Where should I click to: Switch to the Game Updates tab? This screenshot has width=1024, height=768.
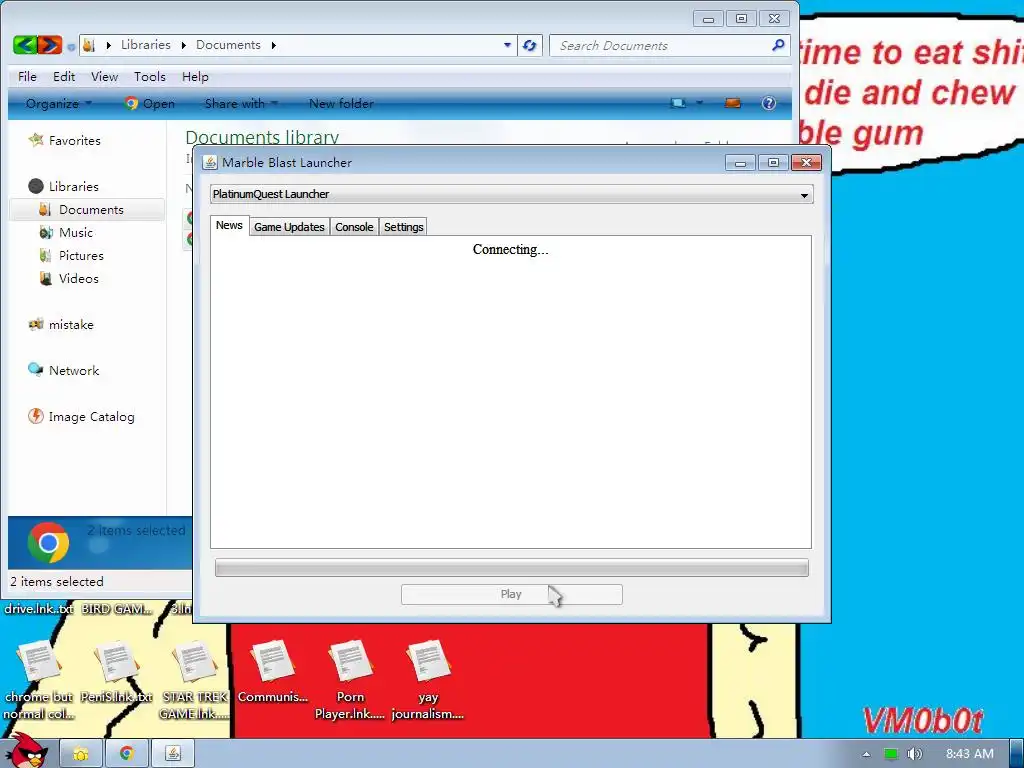pos(289,227)
